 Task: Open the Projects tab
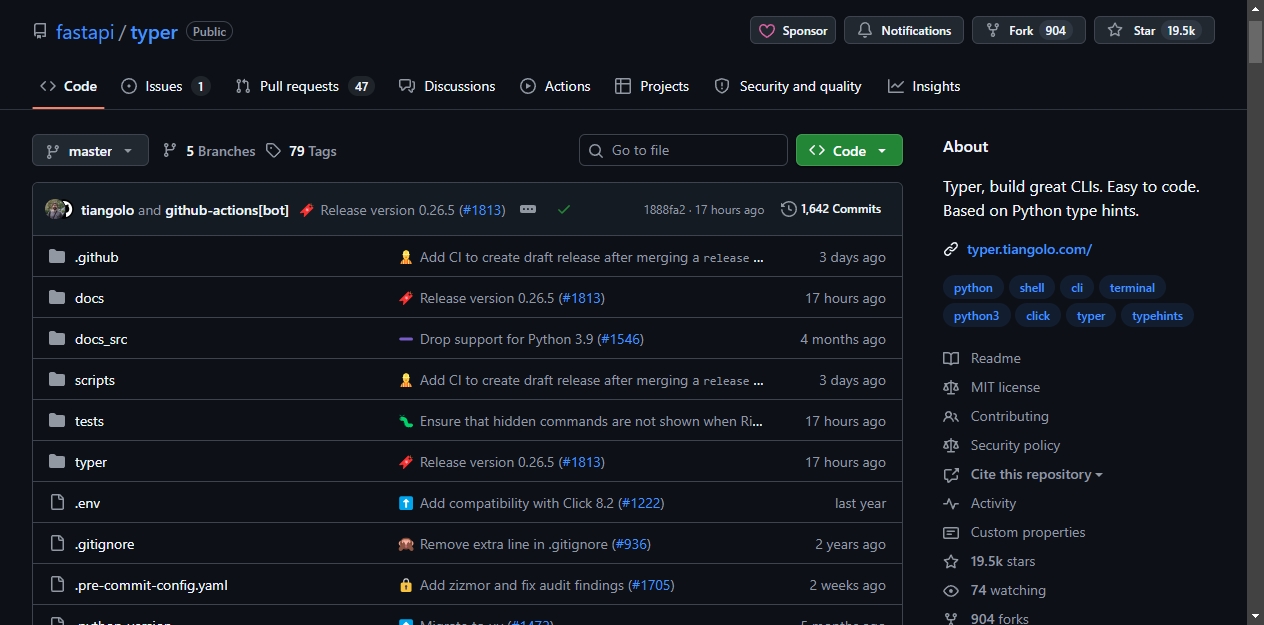tap(652, 86)
